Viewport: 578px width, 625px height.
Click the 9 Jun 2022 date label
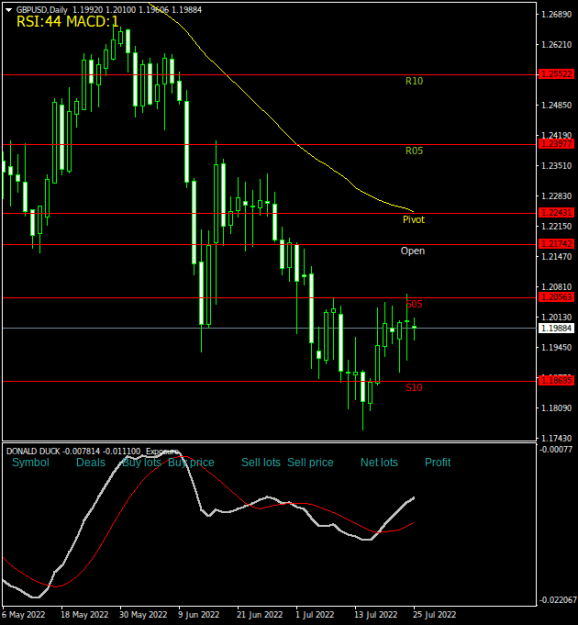point(199,615)
